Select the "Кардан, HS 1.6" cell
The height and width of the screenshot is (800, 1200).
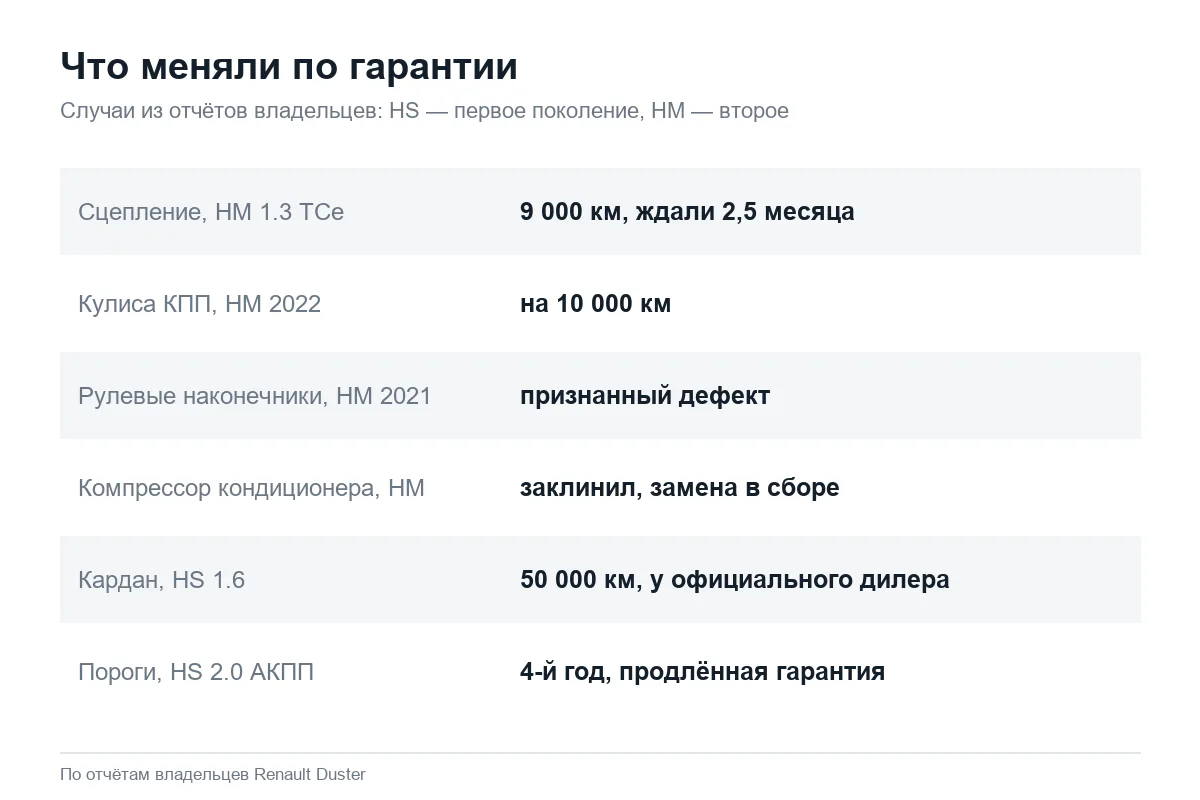coord(161,580)
